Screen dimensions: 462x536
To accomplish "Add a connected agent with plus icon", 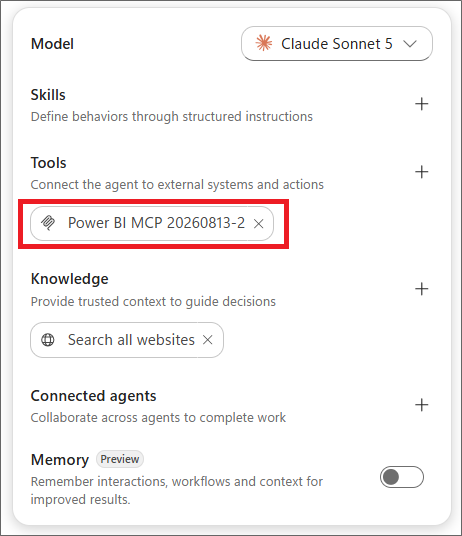I will 421,405.
